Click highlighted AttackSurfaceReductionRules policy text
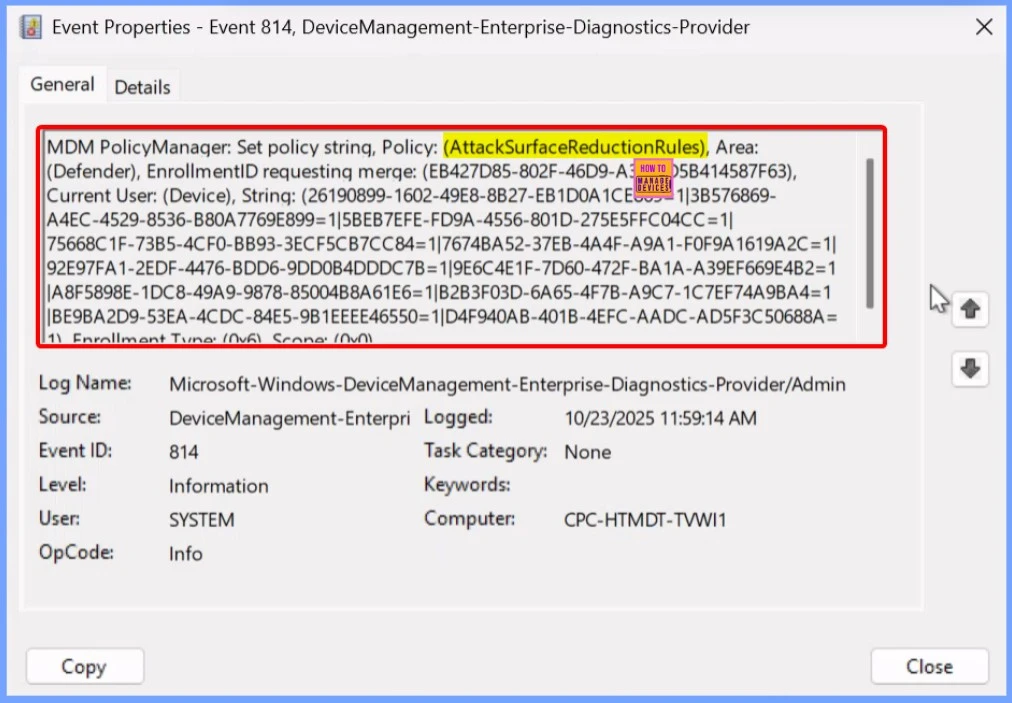The width and height of the screenshot is (1012, 703). pos(575,147)
